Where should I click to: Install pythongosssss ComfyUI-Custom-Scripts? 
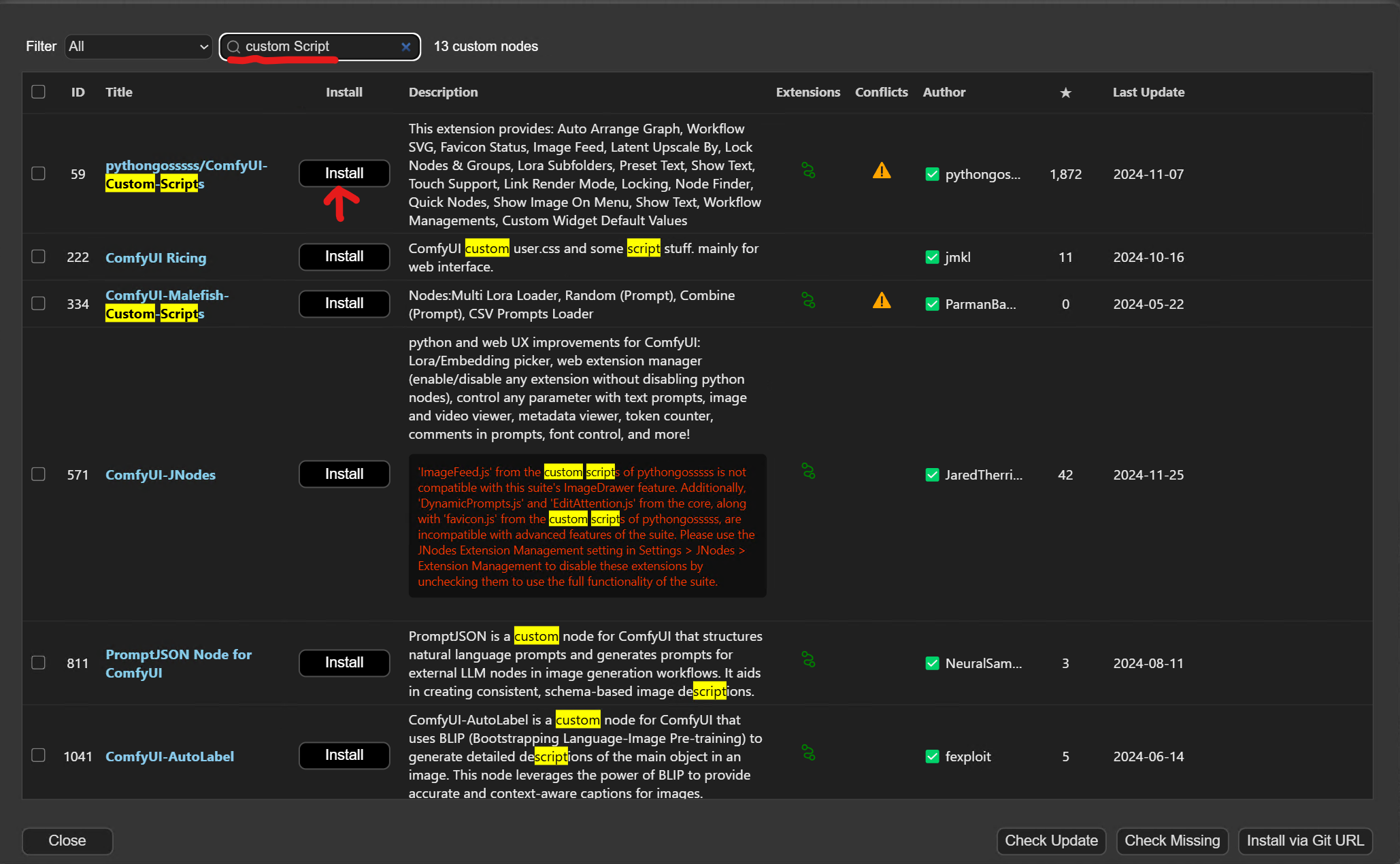tap(344, 173)
